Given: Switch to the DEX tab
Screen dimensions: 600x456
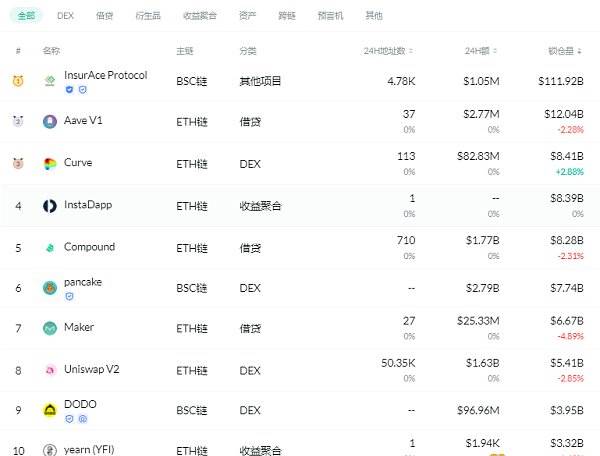Looking at the screenshot, I should pos(65,16).
